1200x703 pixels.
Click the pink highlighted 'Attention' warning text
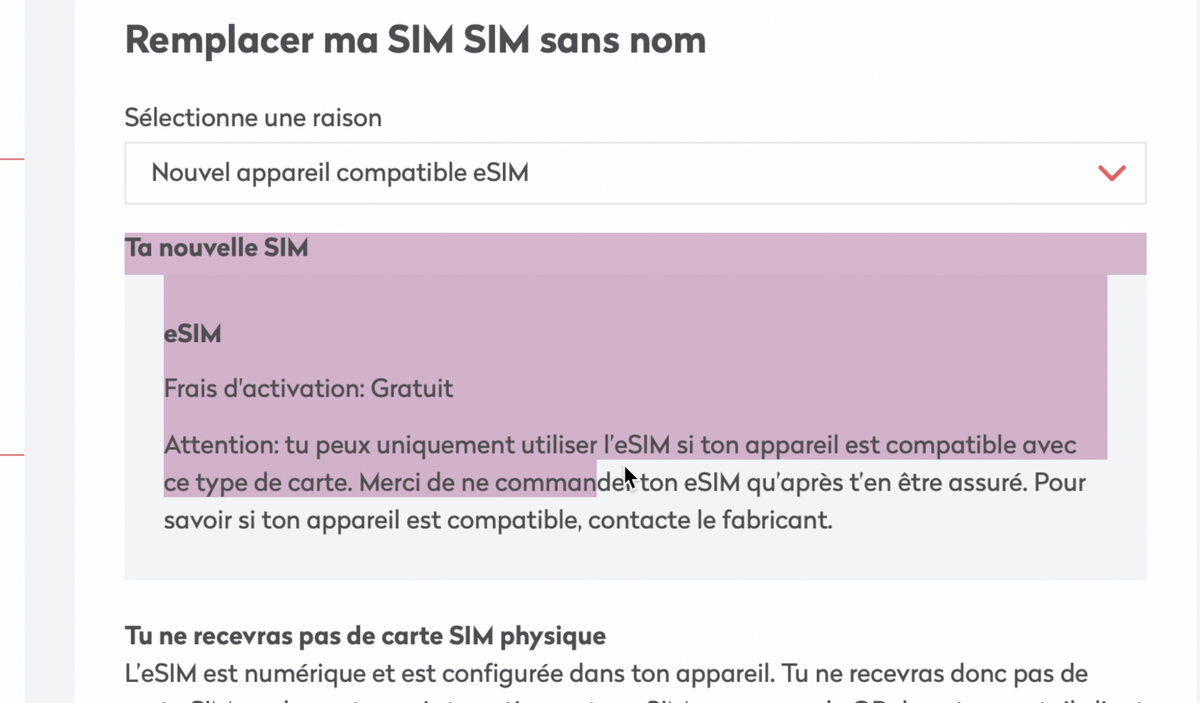(x=620, y=444)
